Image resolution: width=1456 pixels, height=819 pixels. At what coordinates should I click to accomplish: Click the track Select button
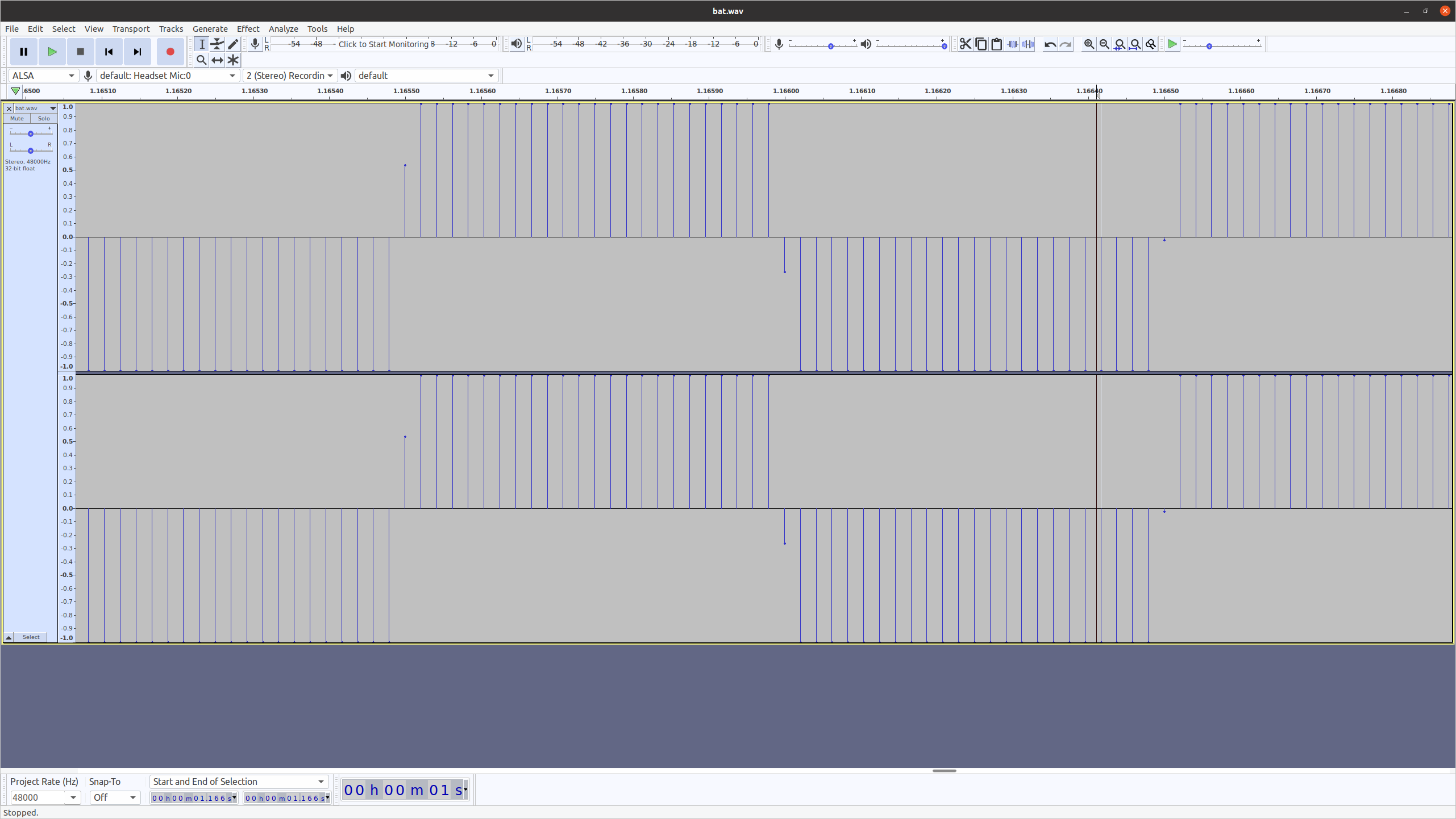pyautogui.click(x=31, y=637)
